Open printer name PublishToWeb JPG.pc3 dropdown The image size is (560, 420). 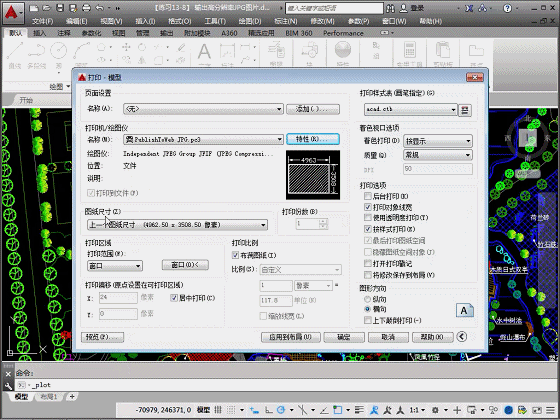(x=203, y=139)
